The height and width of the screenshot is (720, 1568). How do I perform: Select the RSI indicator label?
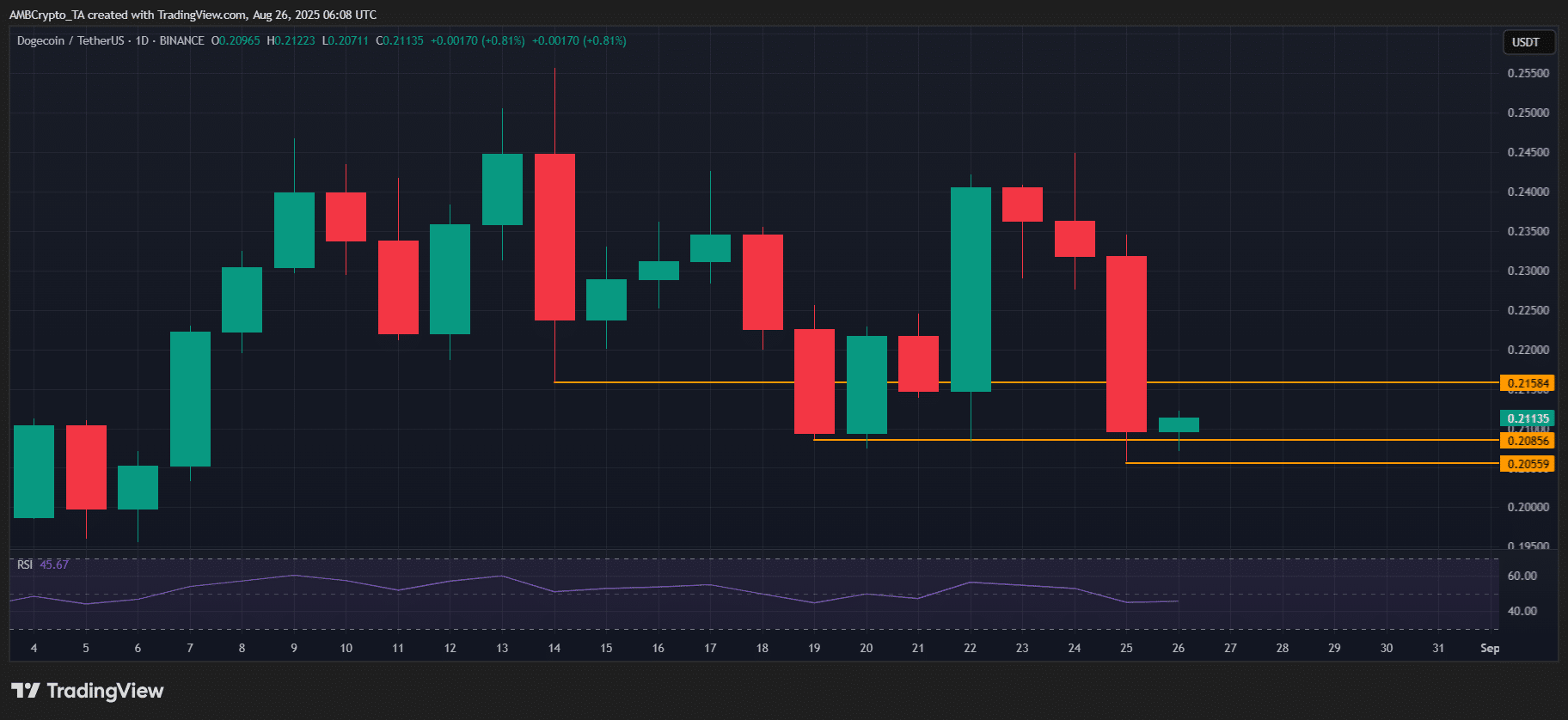coord(25,564)
